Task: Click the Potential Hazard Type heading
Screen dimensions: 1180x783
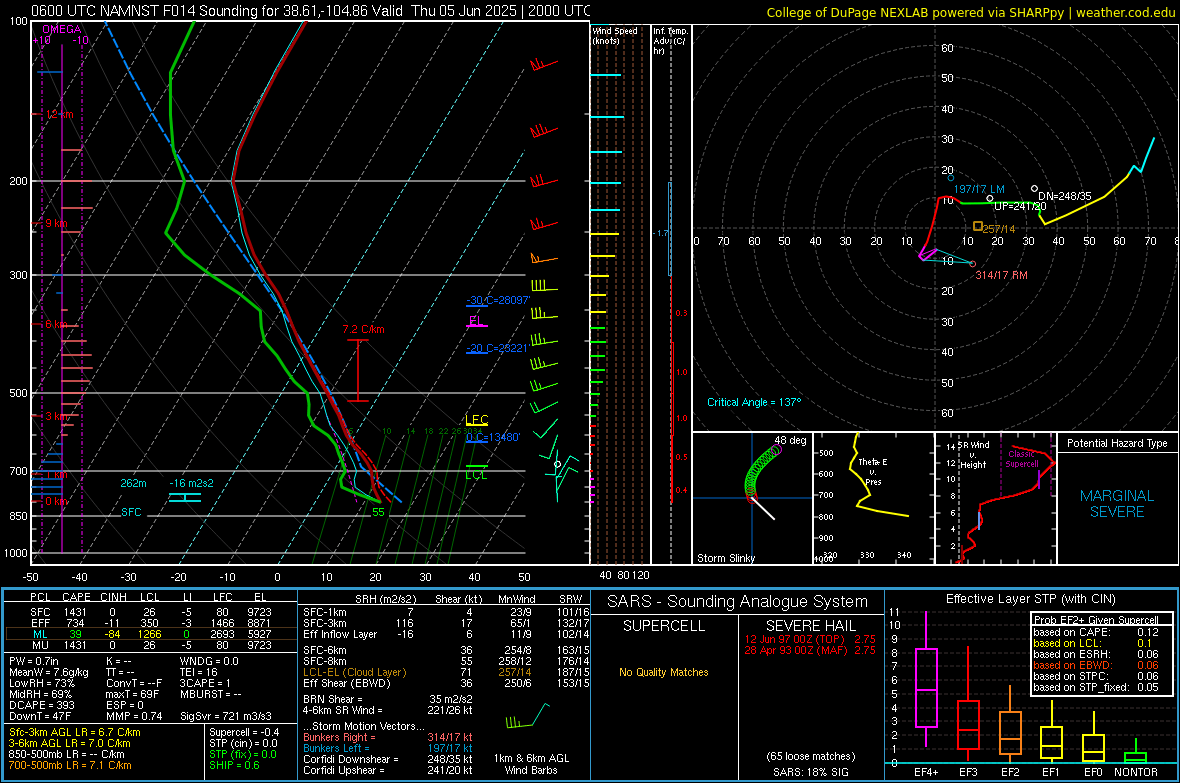Action: pos(1118,443)
